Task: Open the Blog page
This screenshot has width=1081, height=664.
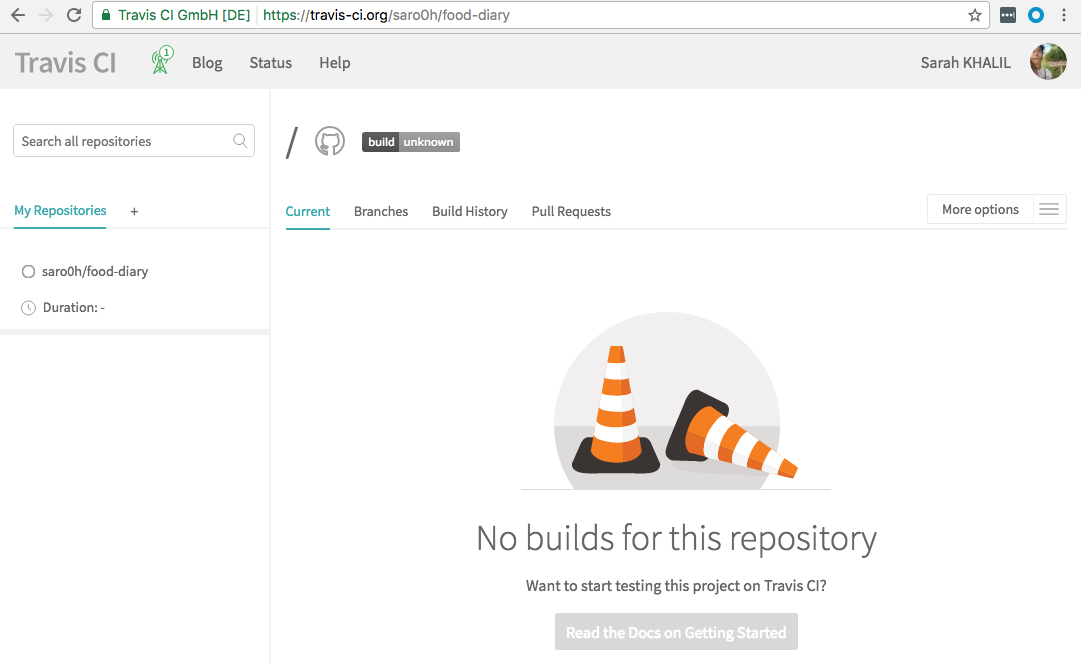Action: point(207,63)
